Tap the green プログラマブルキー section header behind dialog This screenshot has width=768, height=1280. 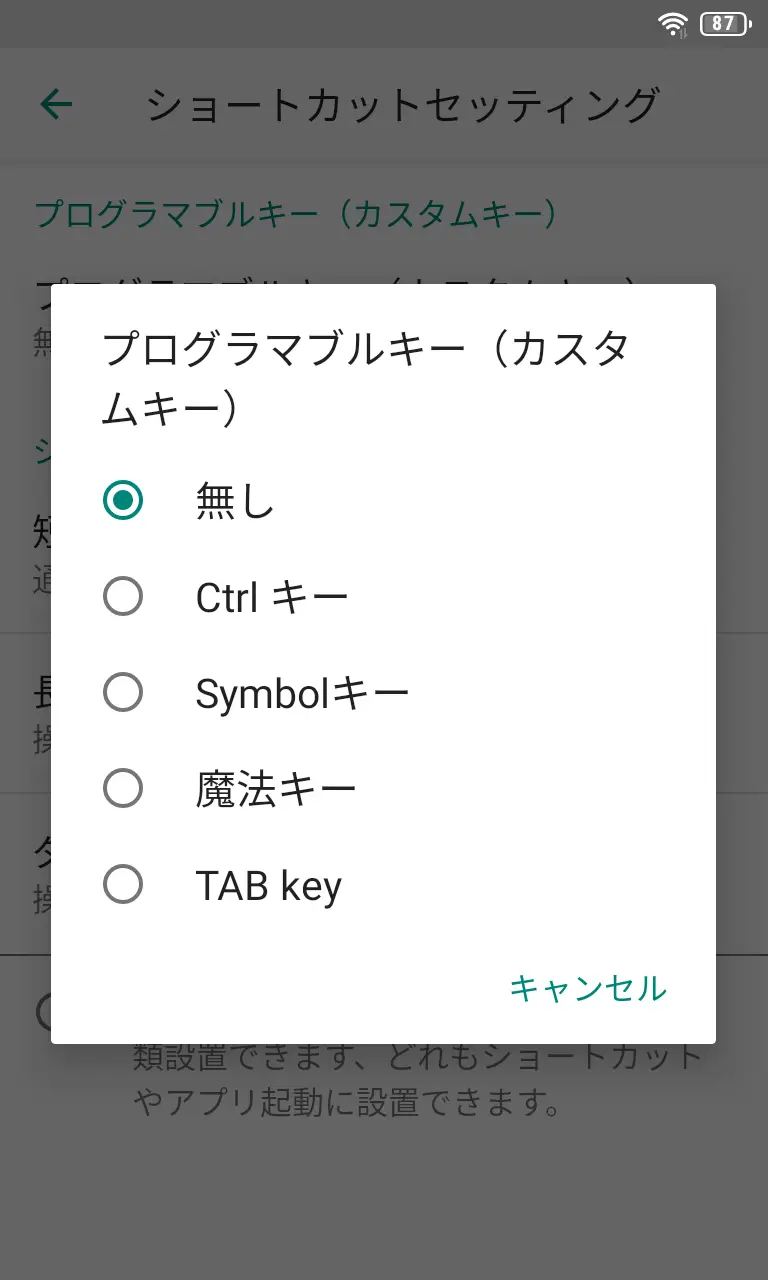click(296, 214)
